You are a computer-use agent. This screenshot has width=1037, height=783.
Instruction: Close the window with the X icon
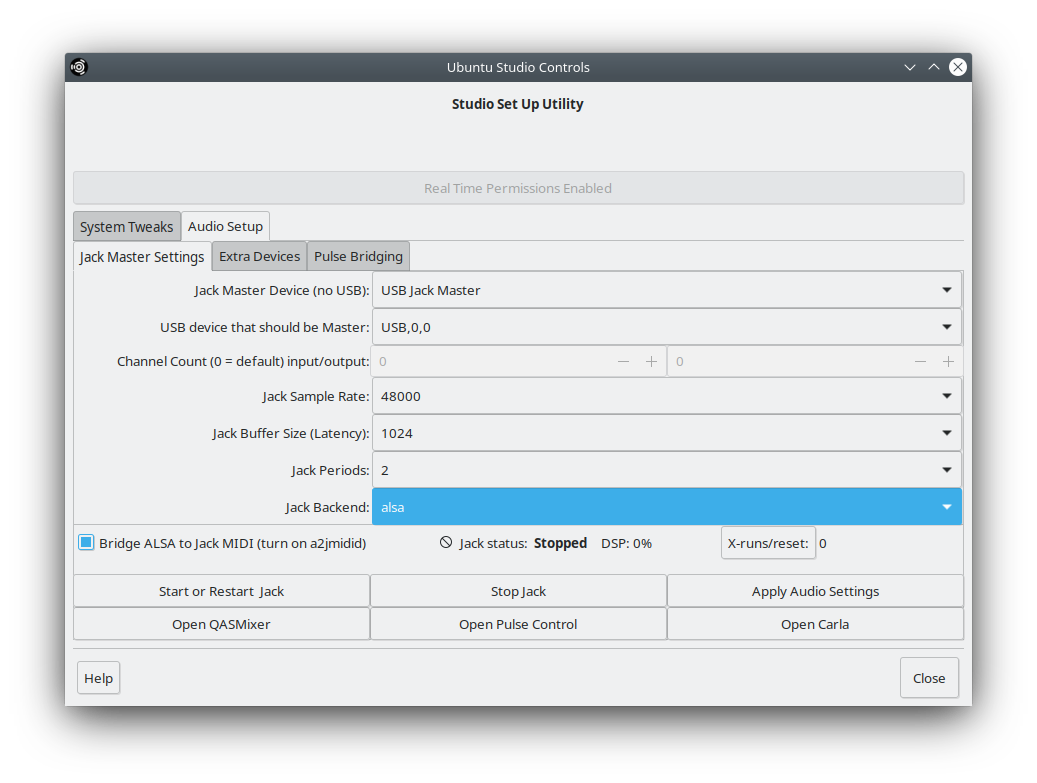[x=957, y=67]
